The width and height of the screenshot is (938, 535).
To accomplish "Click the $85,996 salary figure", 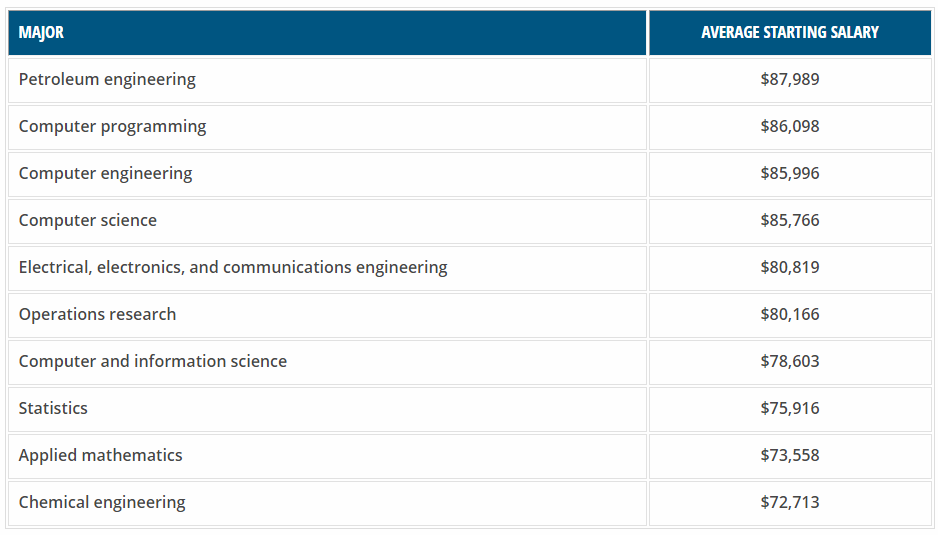I will point(789,173).
